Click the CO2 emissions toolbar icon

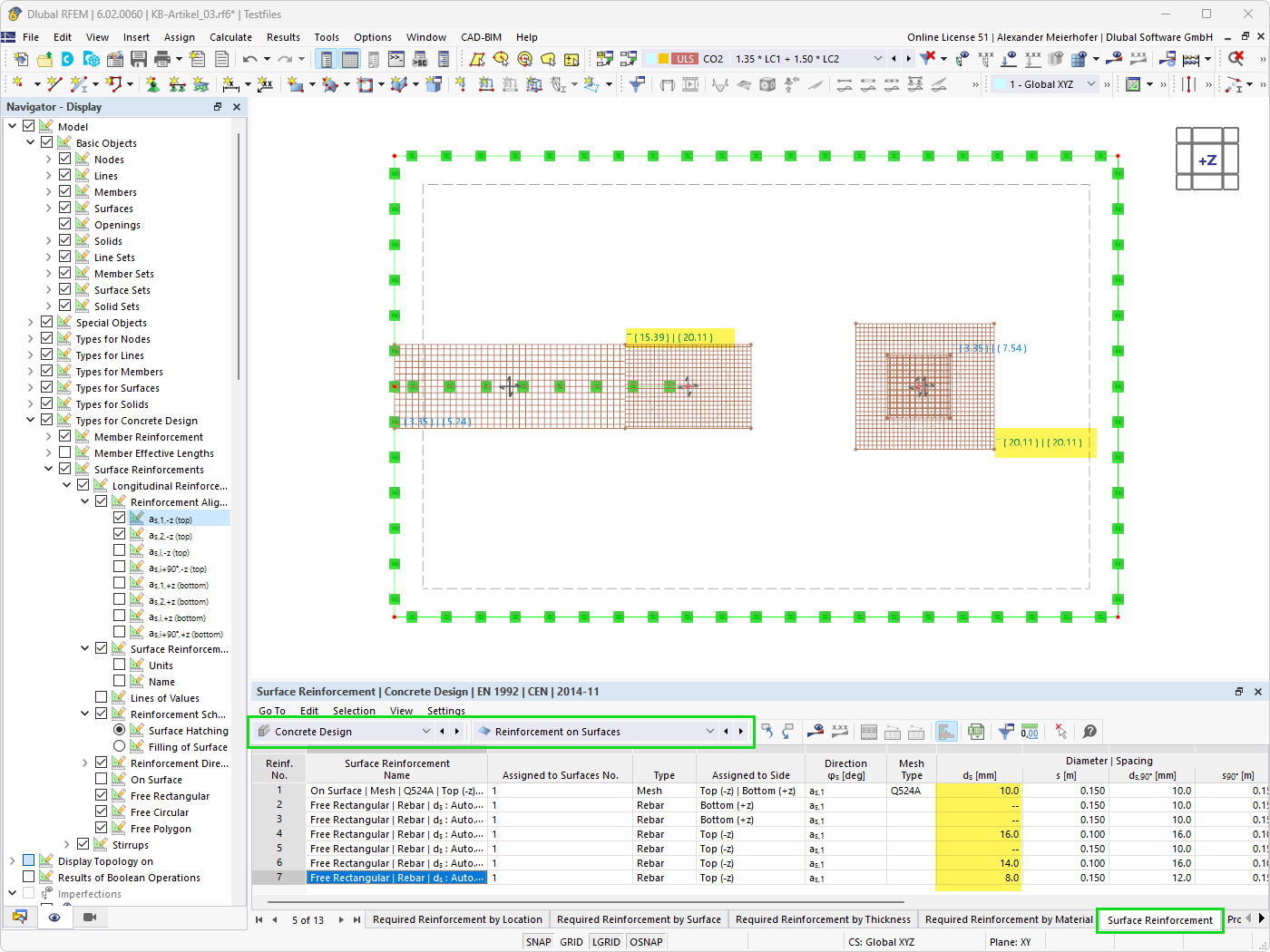[713, 58]
